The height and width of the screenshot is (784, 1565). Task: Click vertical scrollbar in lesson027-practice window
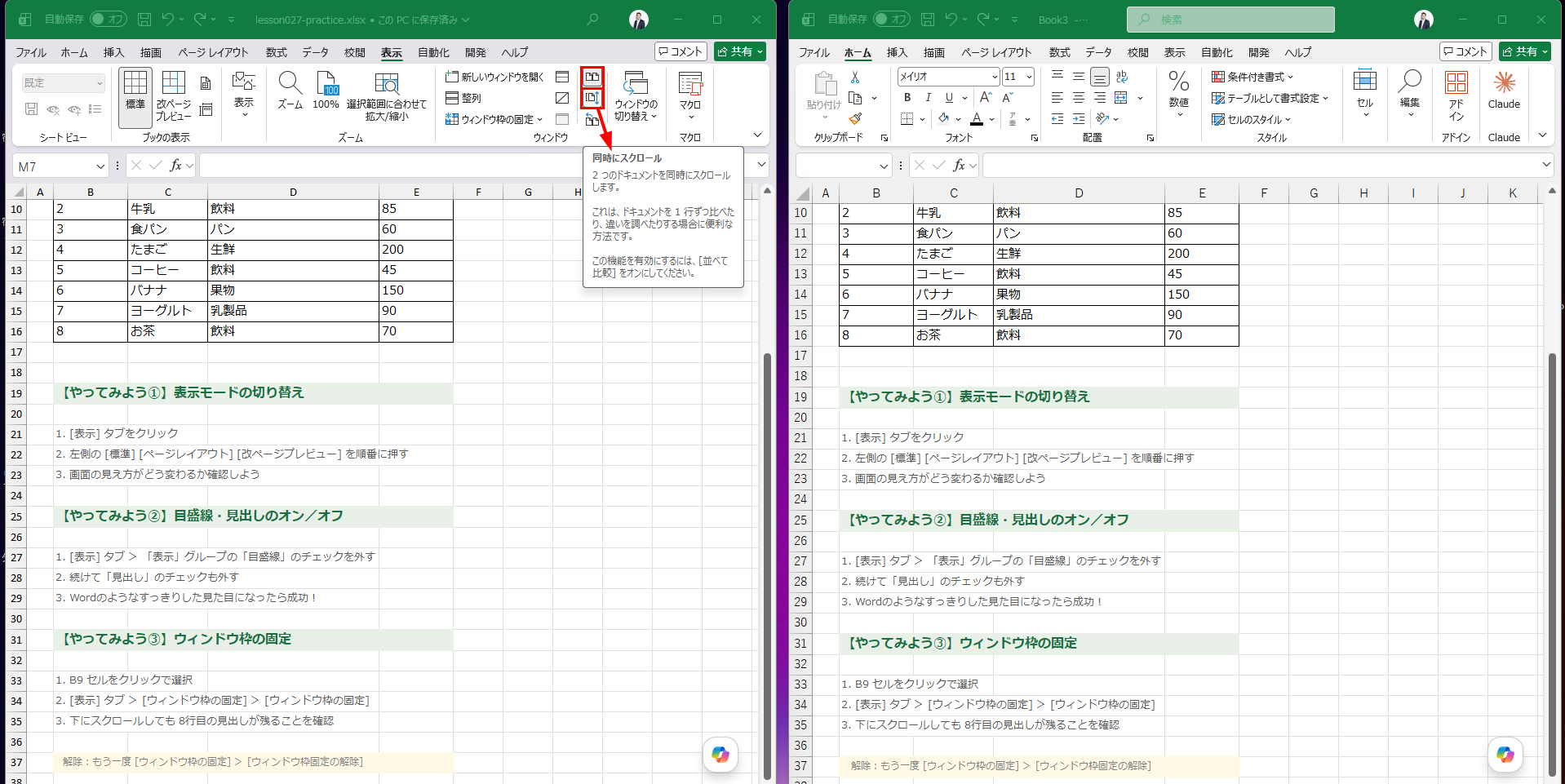[767, 565]
